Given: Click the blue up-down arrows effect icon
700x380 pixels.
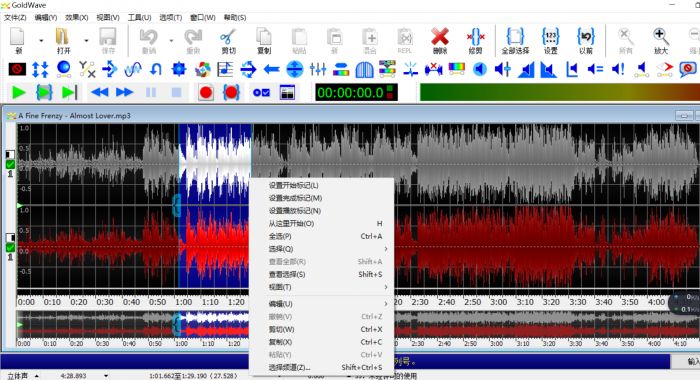Looking at the screenshot, I should (40, 69).
